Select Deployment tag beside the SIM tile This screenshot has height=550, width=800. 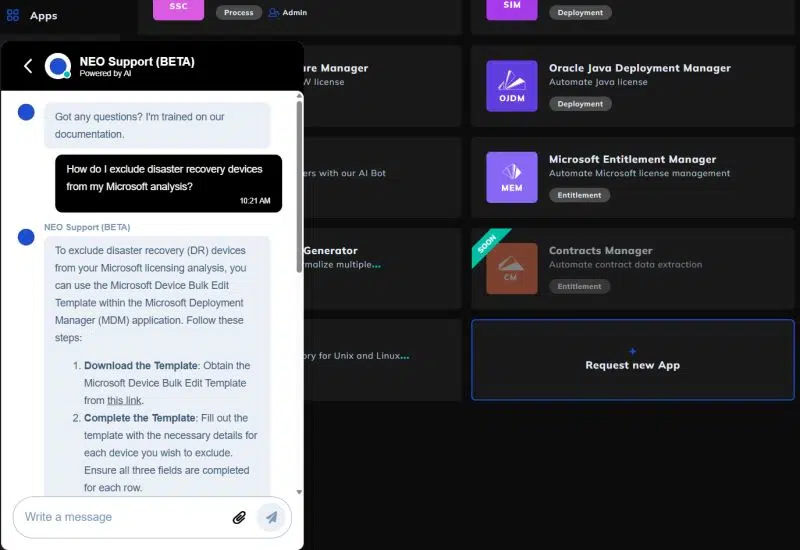(580, 12)
